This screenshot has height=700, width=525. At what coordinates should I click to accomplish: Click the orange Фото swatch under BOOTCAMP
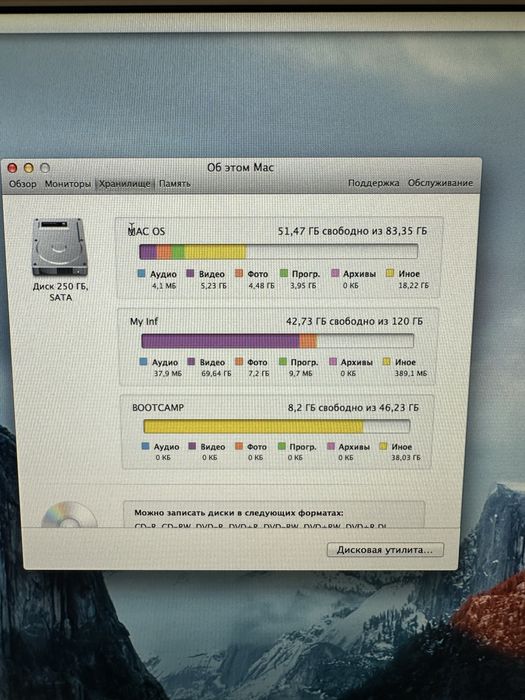[x=239, y=446]
